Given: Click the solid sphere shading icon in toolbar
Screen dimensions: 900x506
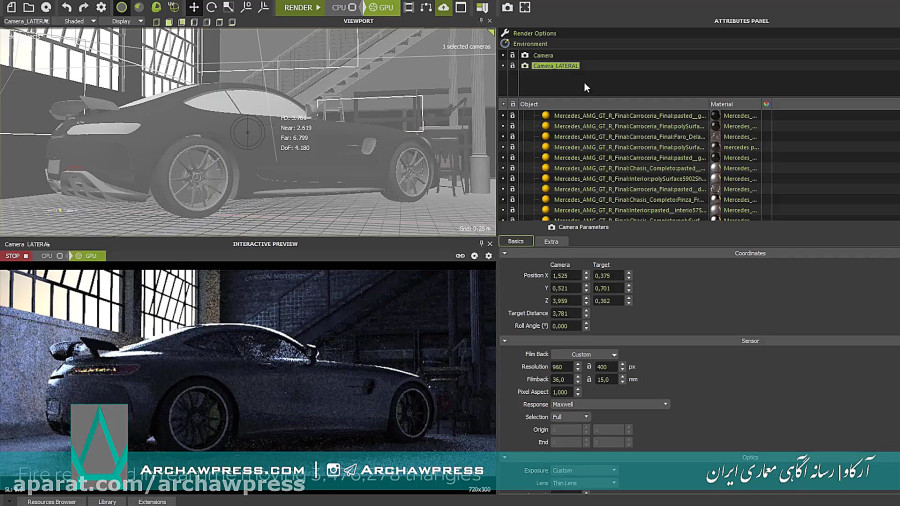Looking at the screenshot, I should [x=122, y=7].
